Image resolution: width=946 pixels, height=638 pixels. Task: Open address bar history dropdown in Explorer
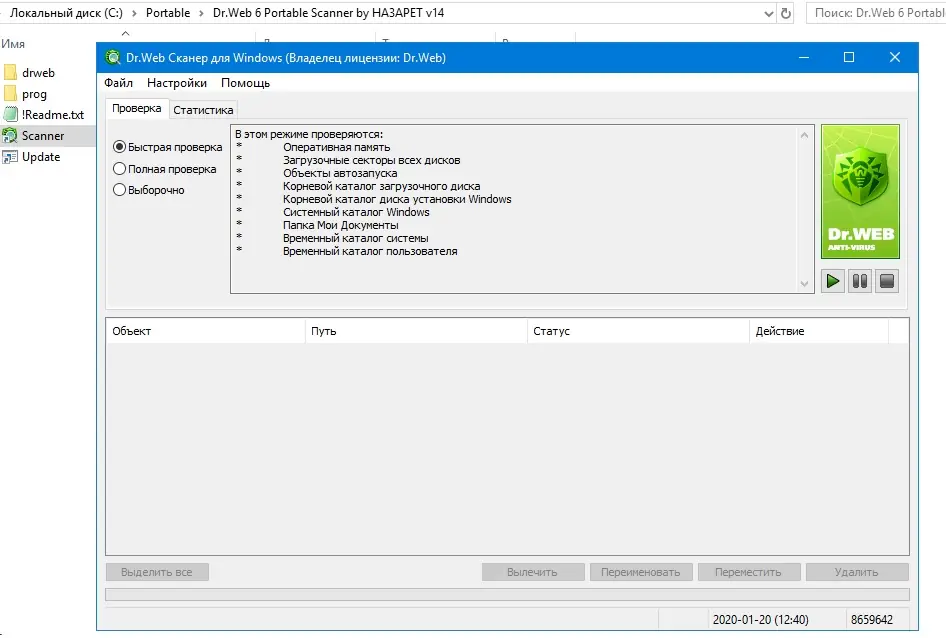769,13
